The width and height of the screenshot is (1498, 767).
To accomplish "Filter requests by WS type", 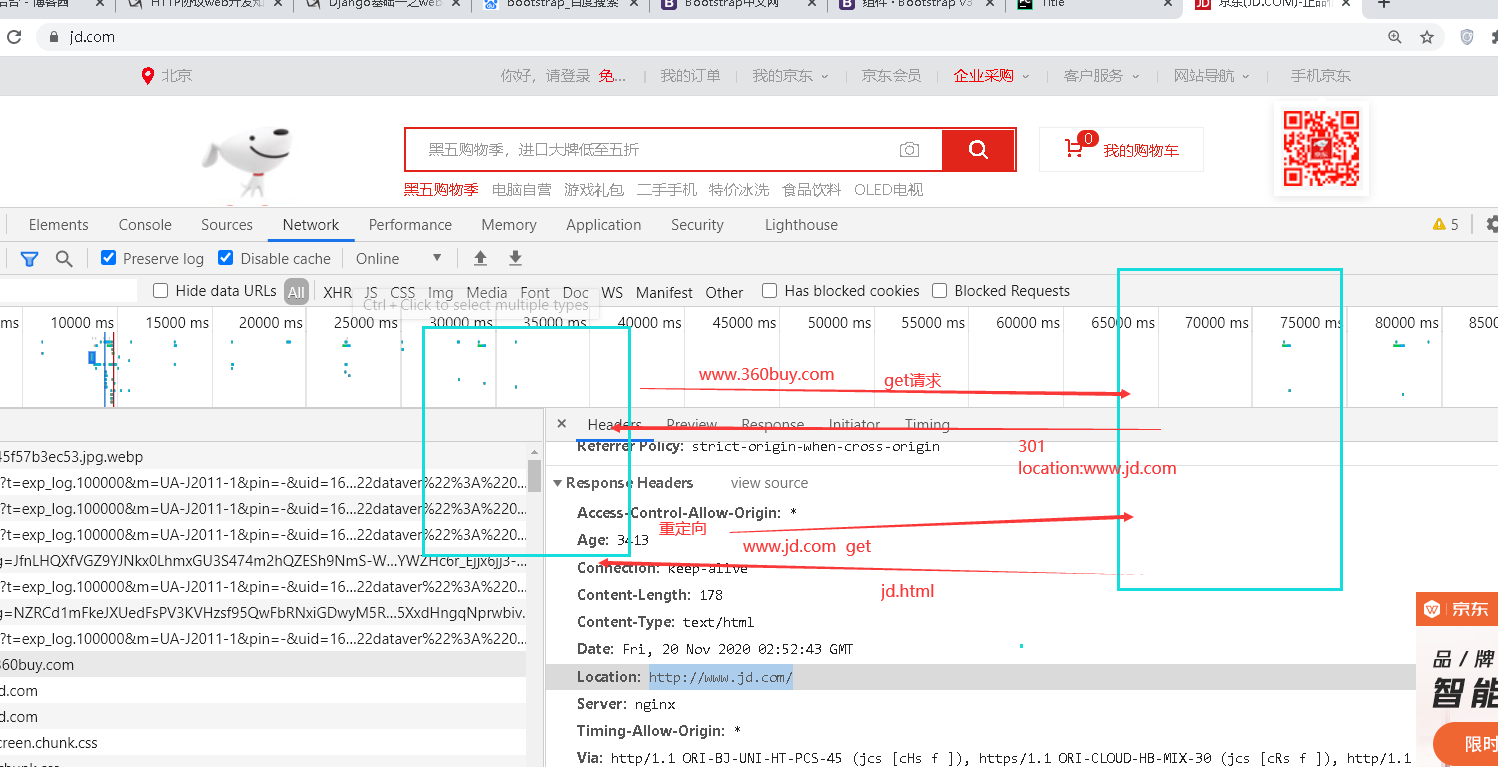I will [x=612, y=293].
